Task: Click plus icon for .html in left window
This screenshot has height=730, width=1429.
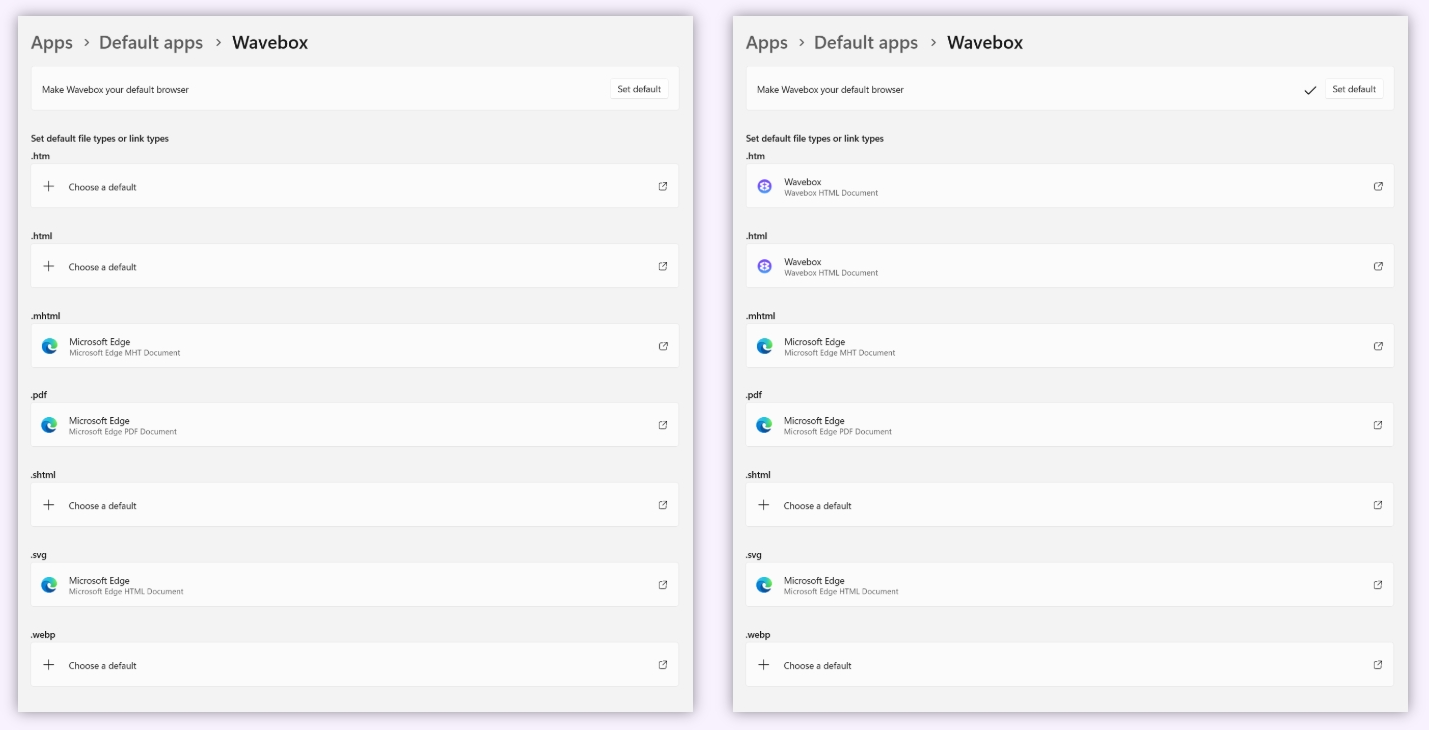Action: (49, 266)
